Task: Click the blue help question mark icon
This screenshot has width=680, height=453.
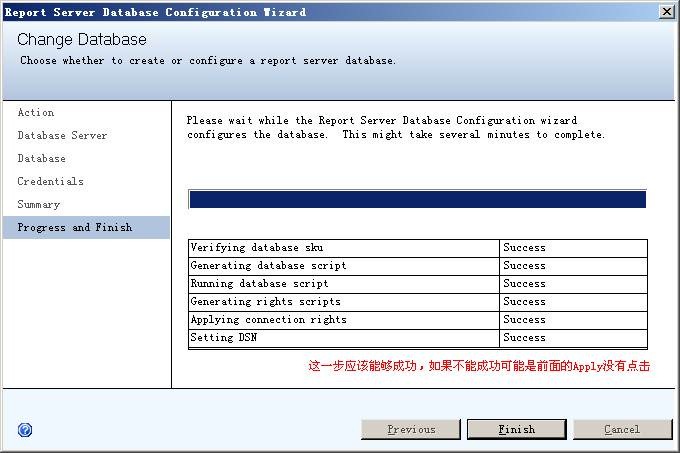Action: [25, 430]
